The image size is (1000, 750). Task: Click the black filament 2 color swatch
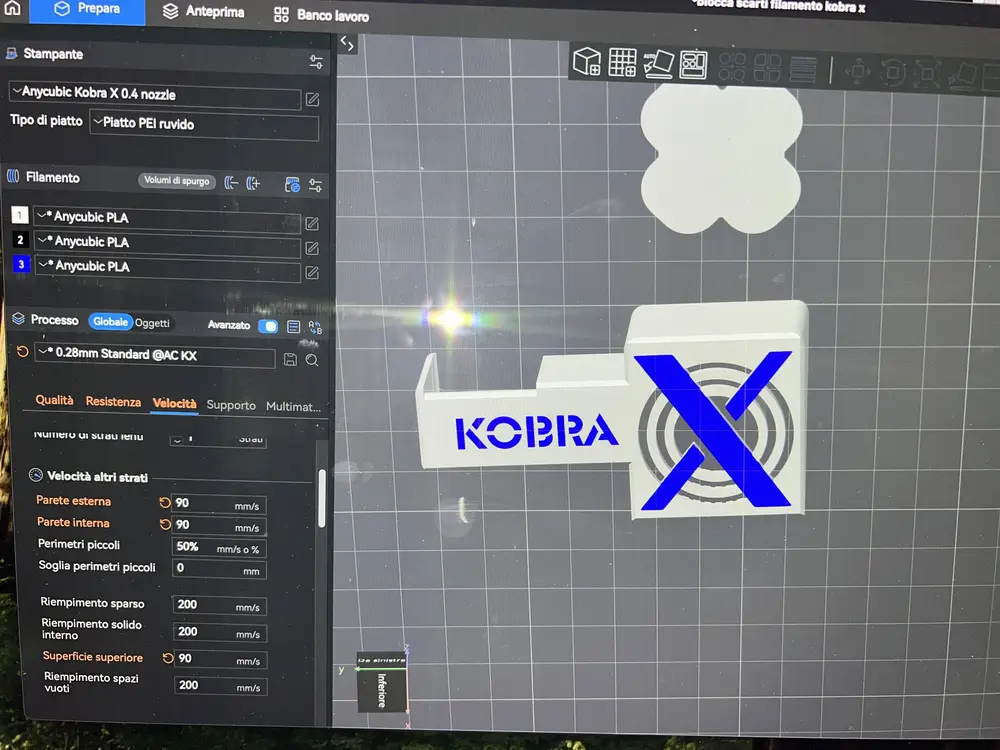[x=20, y=239]
